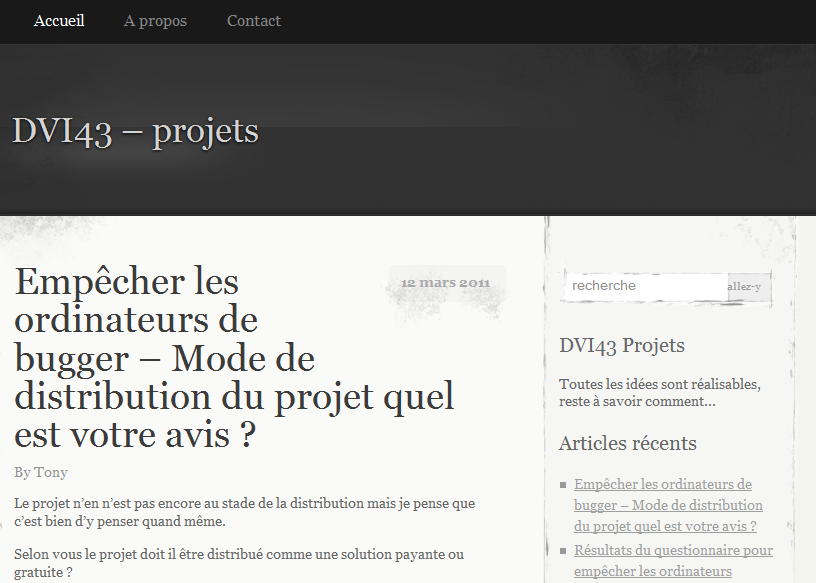Navigate to the "Contact" page

pos(253,20)
